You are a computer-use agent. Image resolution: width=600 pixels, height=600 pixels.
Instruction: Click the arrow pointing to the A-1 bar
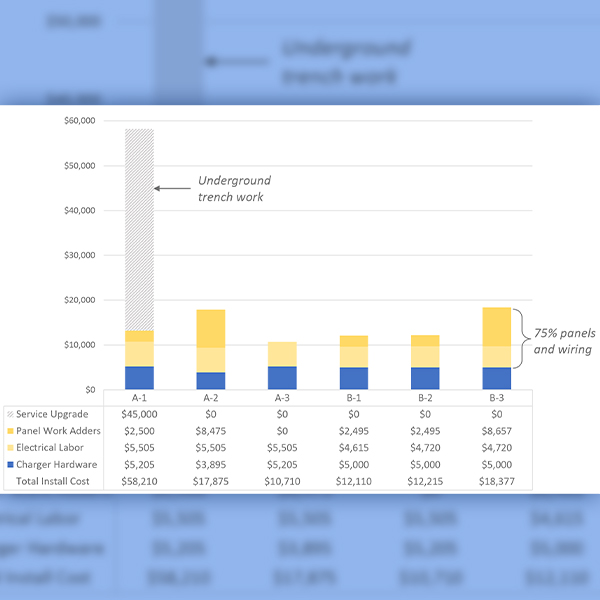tap(172, 188)
